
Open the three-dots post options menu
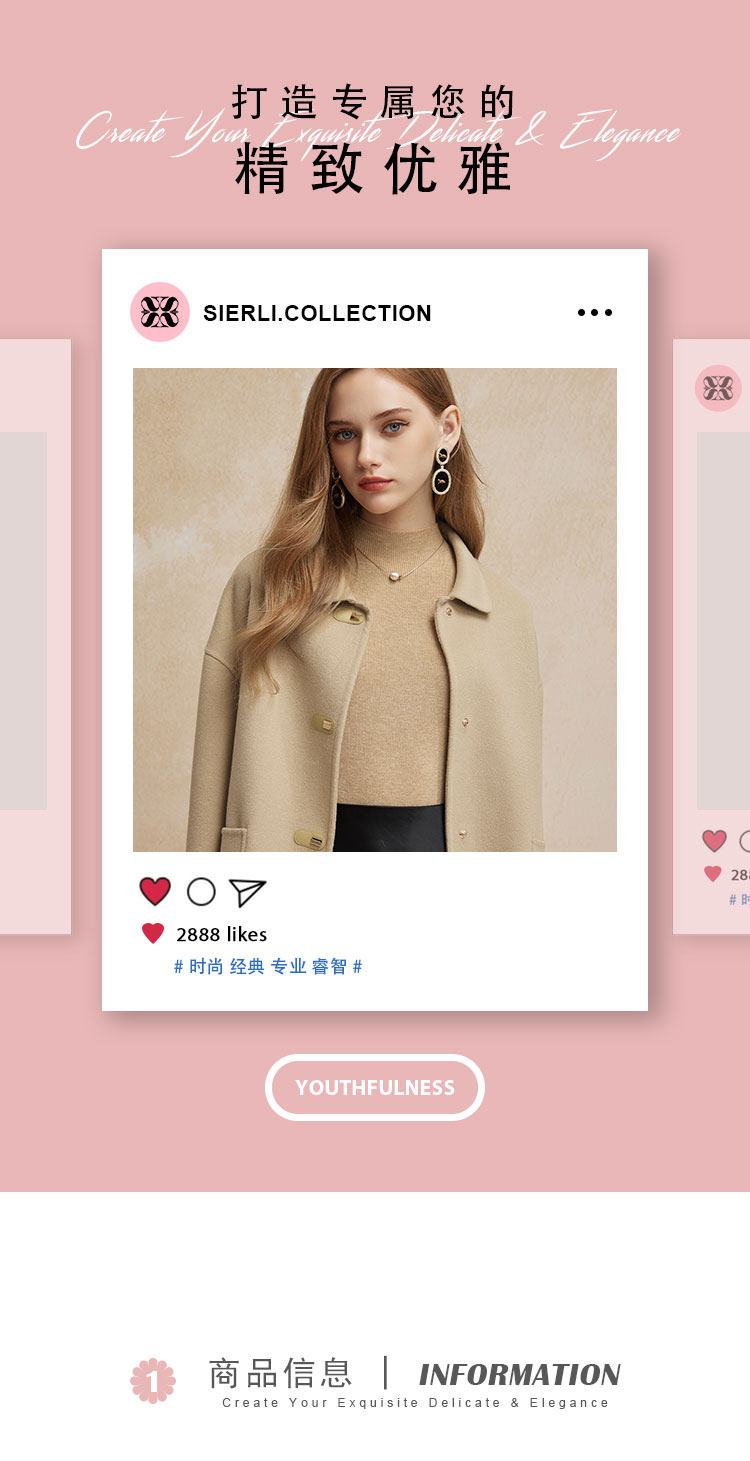(x=595, y=313)
